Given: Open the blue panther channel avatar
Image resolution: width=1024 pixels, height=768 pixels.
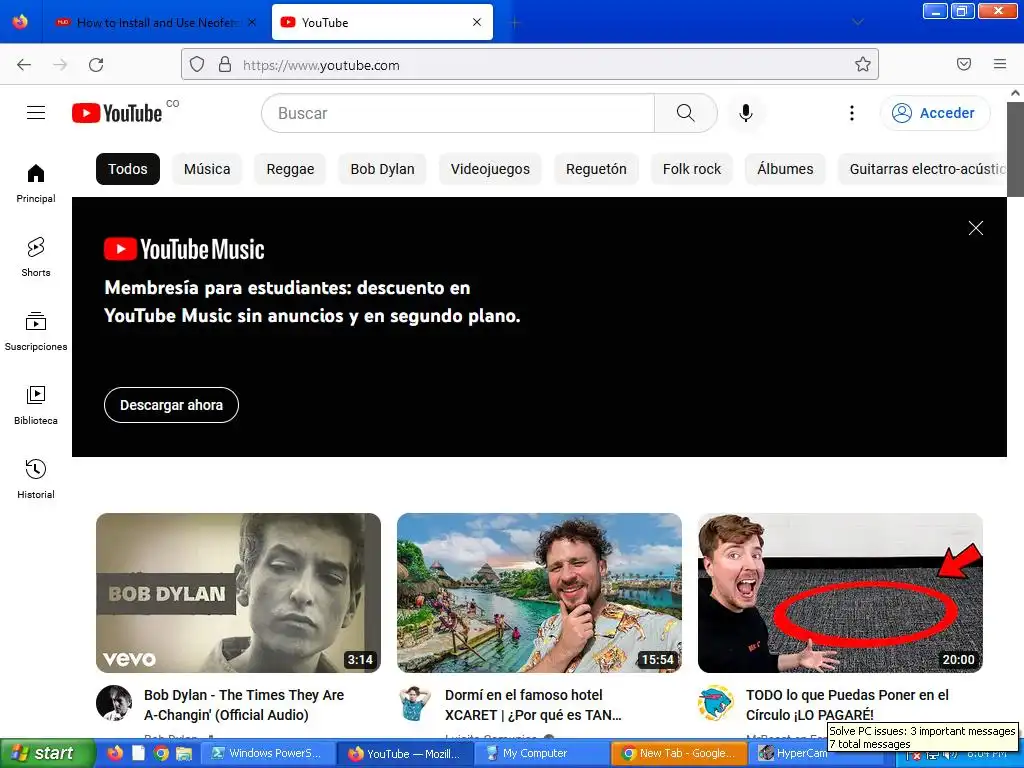Looking at the screenshot, I should coord(716,703).
